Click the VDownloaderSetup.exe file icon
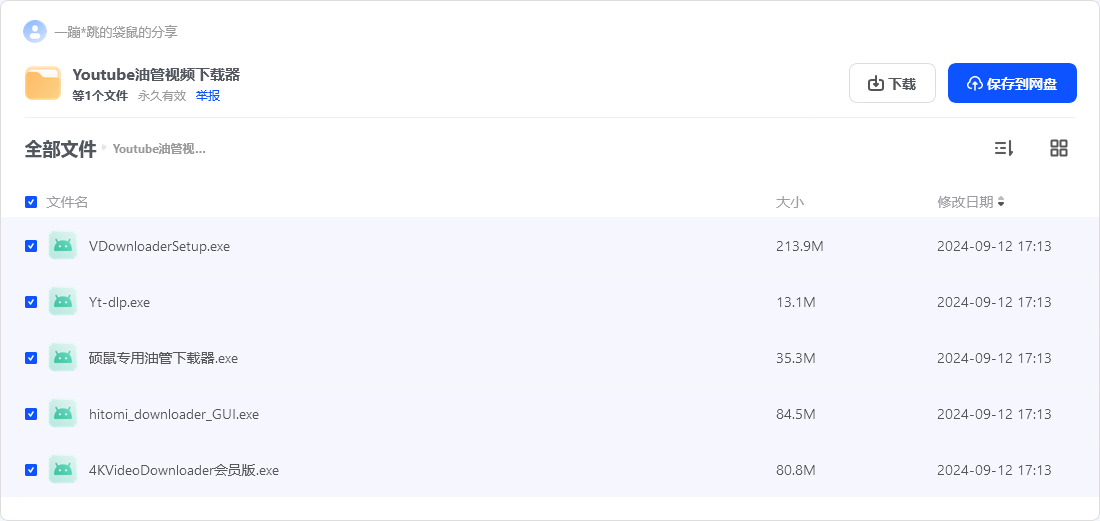 coord(63,246)
